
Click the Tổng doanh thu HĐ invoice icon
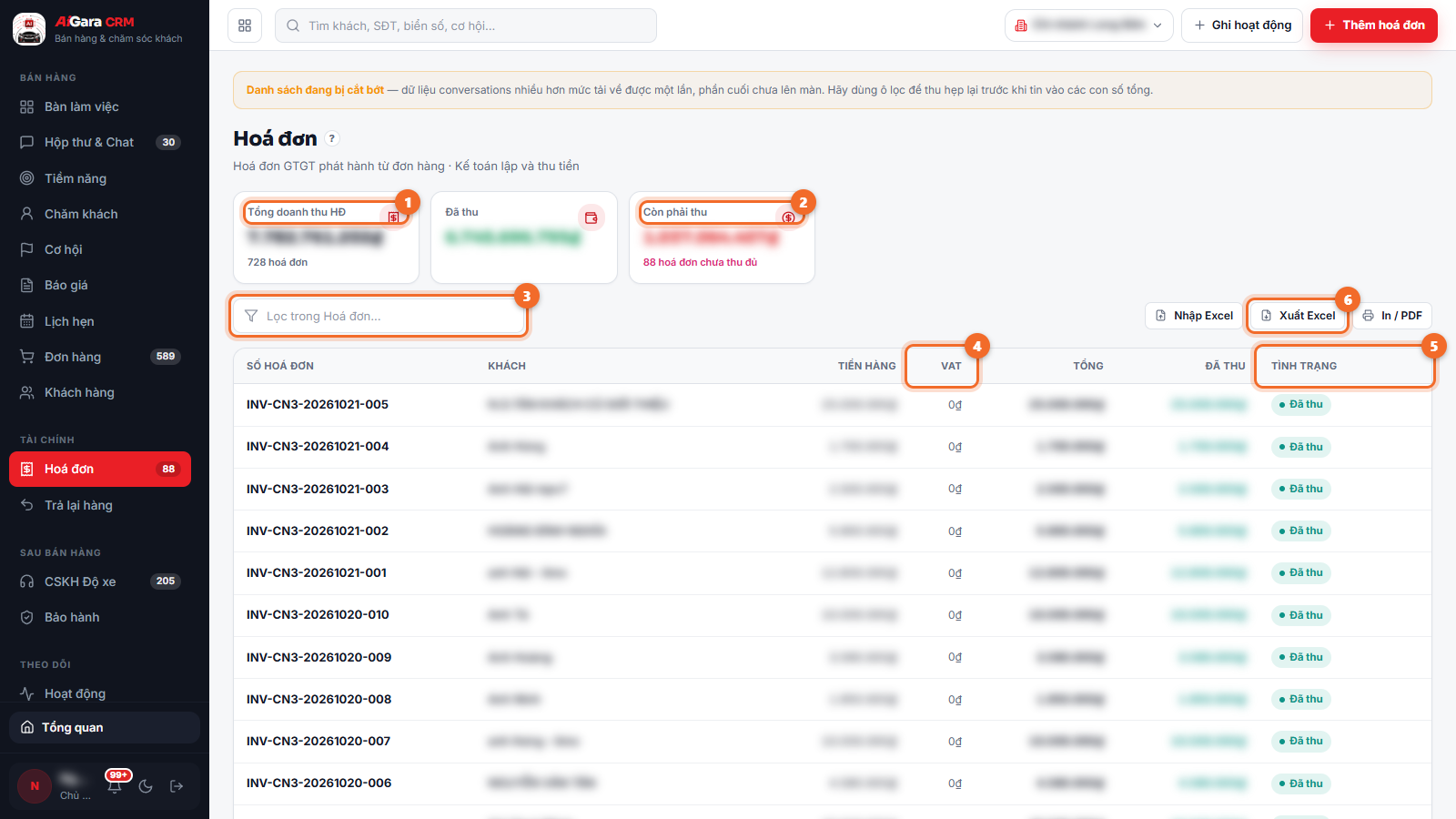[x=393, y=217]
